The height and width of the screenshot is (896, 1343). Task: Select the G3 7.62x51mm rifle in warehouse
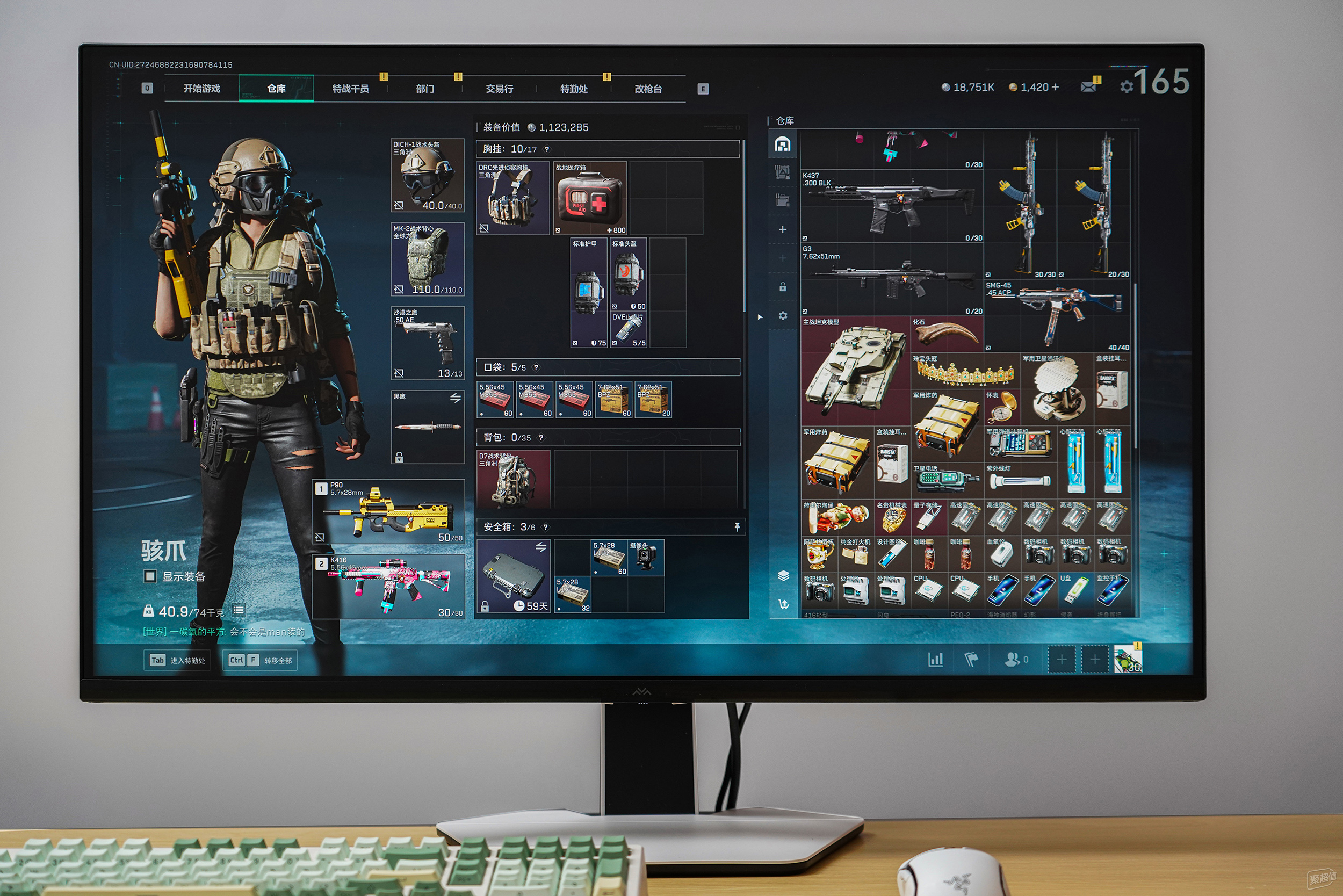pos(892,279)
